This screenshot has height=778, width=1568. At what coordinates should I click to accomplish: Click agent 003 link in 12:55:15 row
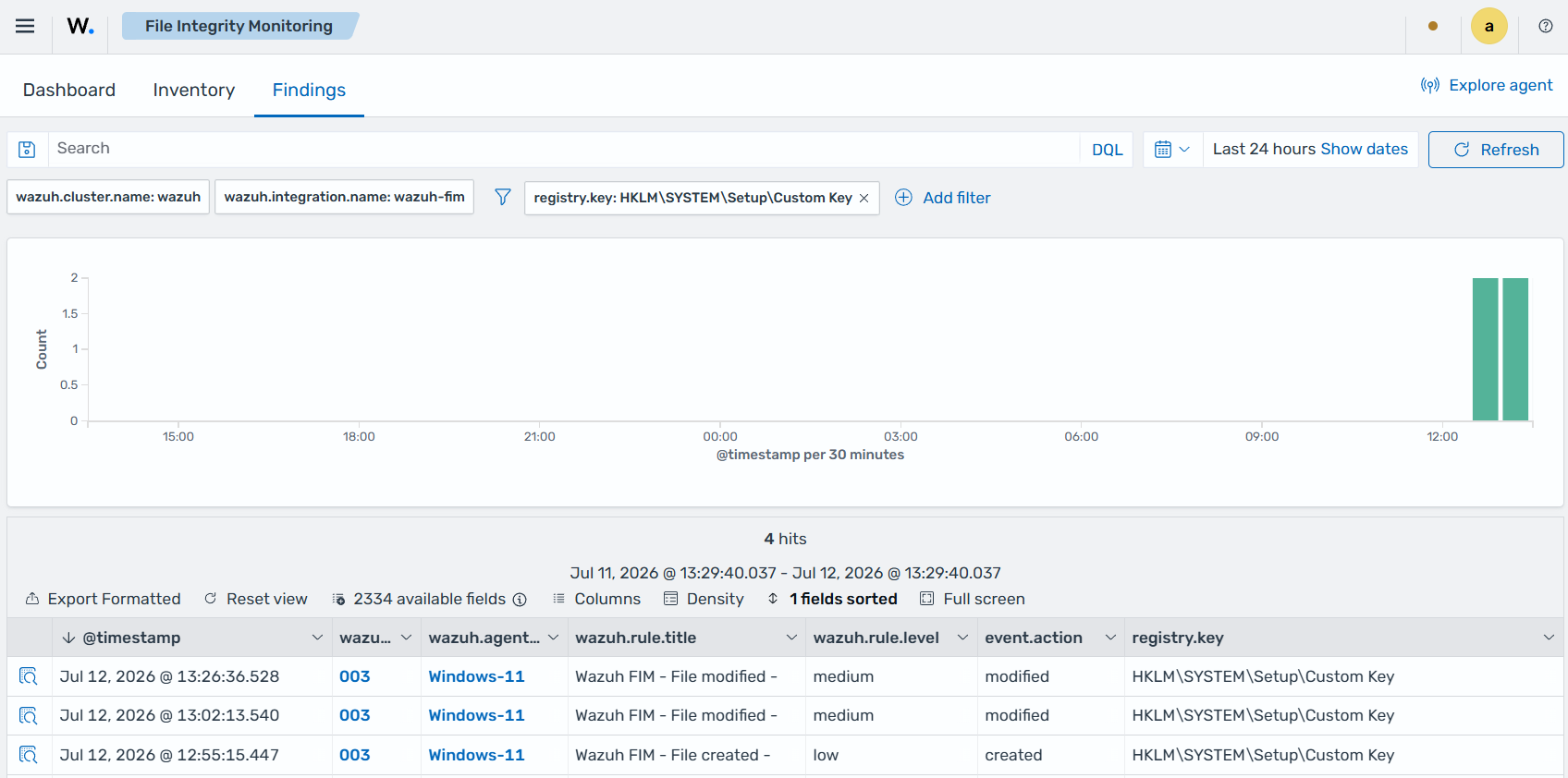[x=354, y=755]
